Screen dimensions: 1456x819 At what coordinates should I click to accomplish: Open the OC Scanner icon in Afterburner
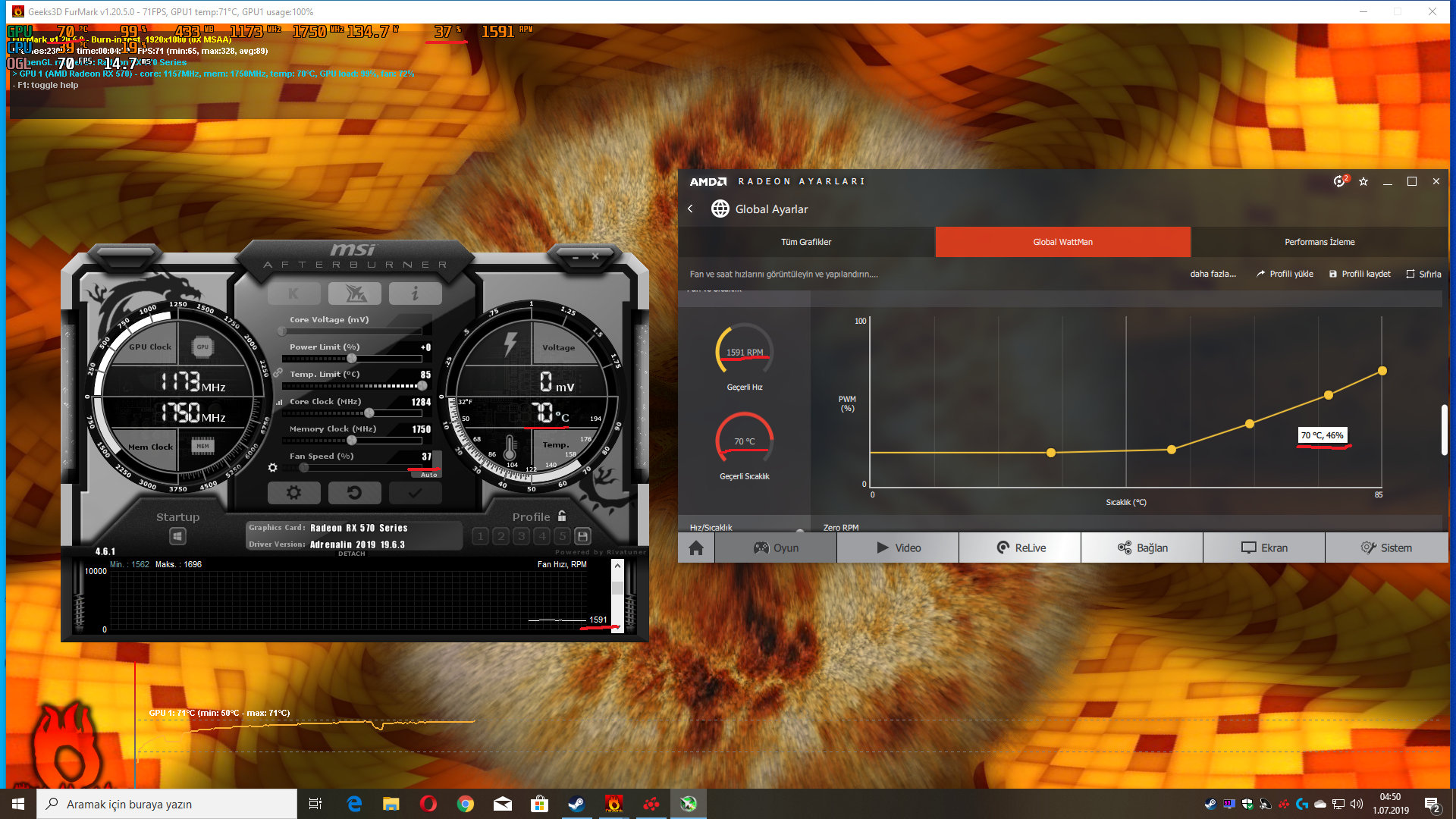point(355,293)
